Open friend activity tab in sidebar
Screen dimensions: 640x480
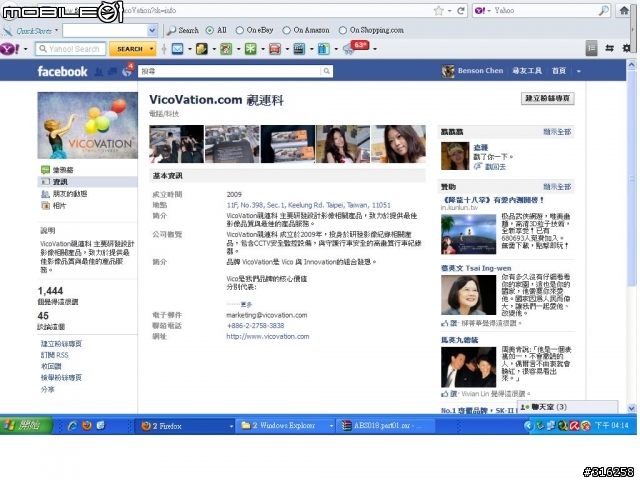pos(64,194)
